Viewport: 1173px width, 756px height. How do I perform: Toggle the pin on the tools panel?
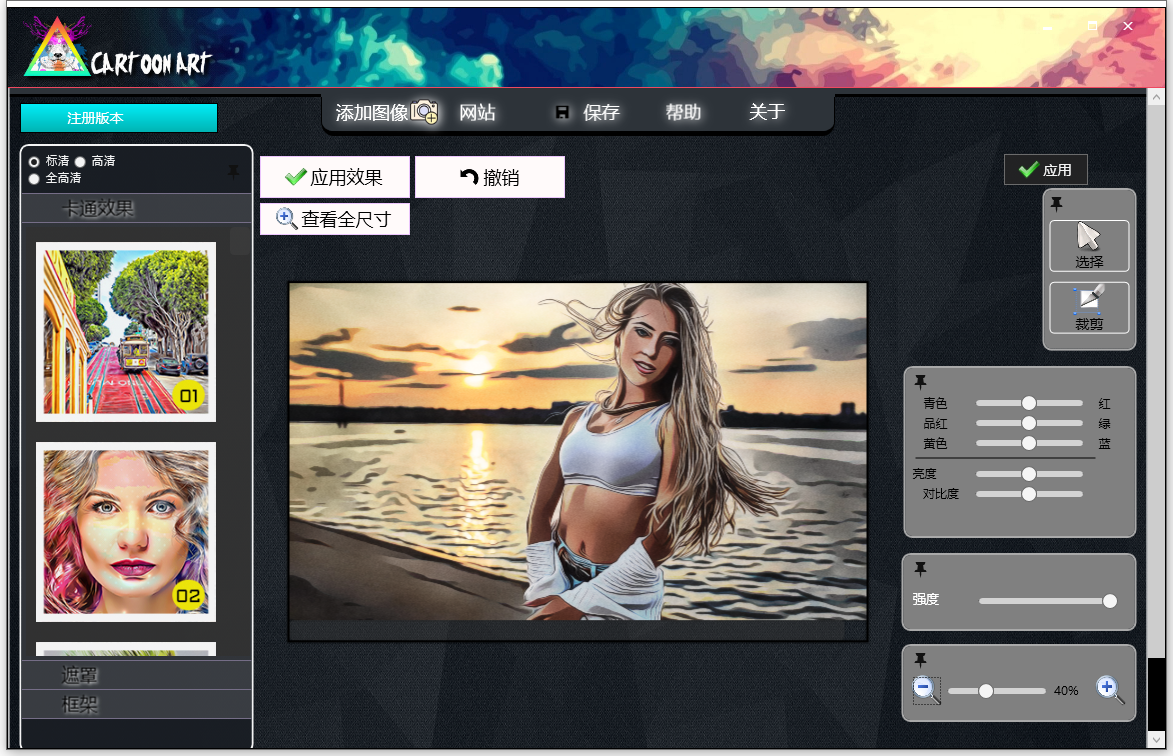tap(1056, 203)
